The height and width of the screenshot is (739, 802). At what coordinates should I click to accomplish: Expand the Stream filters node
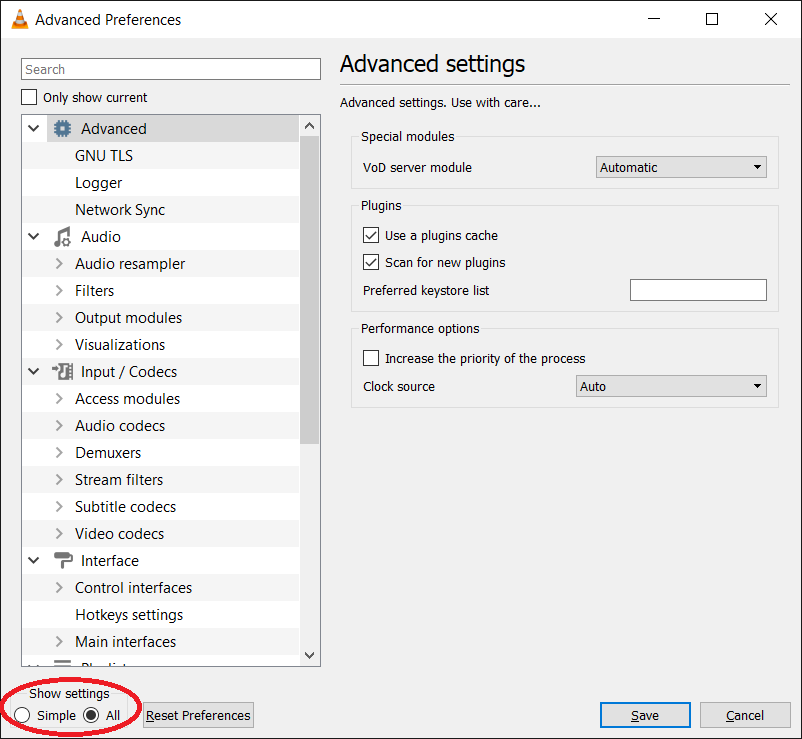coord(59,480)
